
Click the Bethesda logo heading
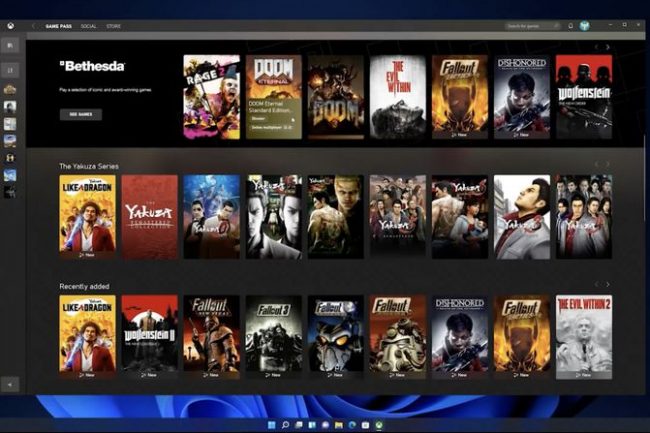coord(92,66)
